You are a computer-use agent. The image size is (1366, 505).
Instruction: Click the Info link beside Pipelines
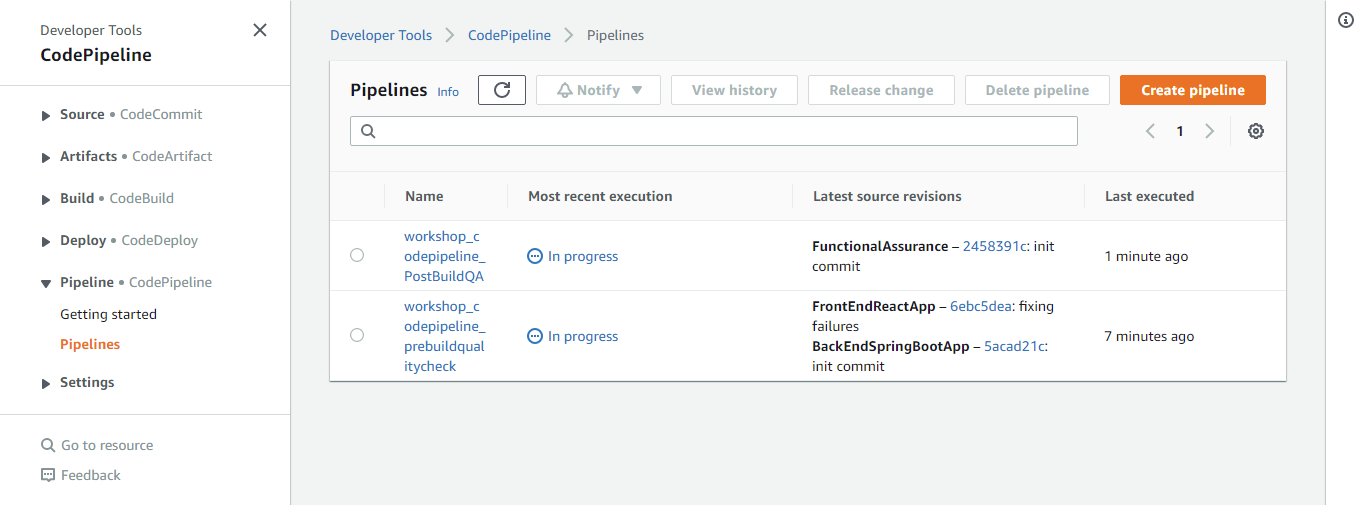point(448,91)
